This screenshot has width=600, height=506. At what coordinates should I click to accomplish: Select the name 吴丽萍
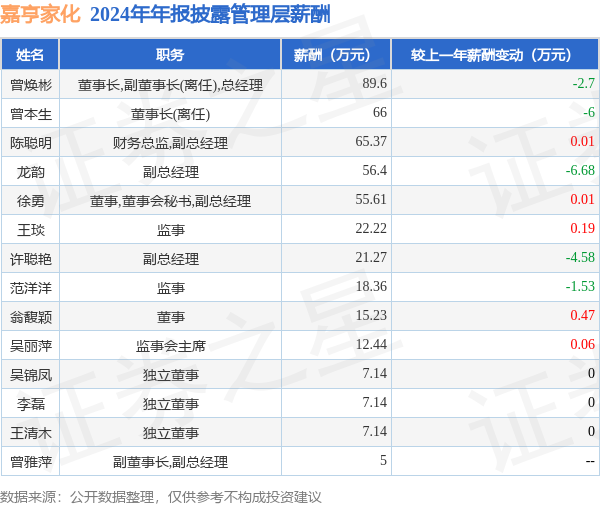point(31,346)
